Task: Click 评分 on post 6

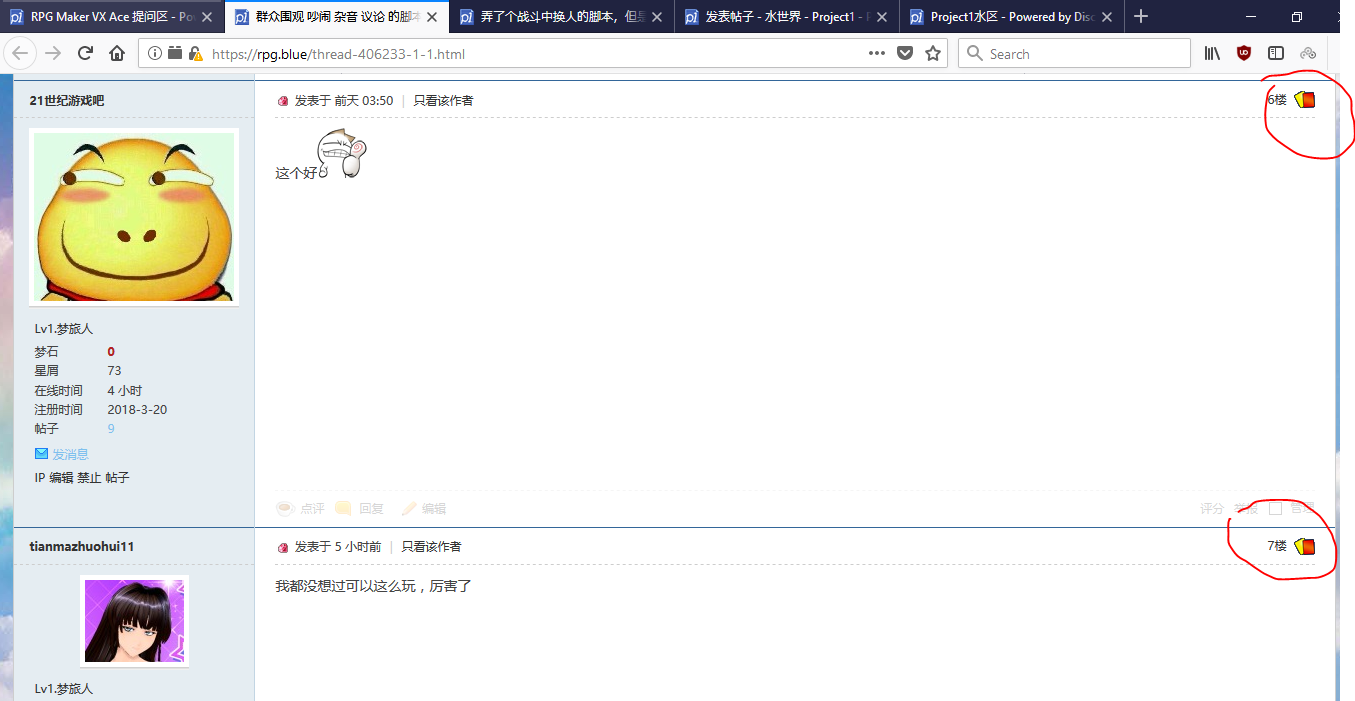Action: tap(1212, 508)
